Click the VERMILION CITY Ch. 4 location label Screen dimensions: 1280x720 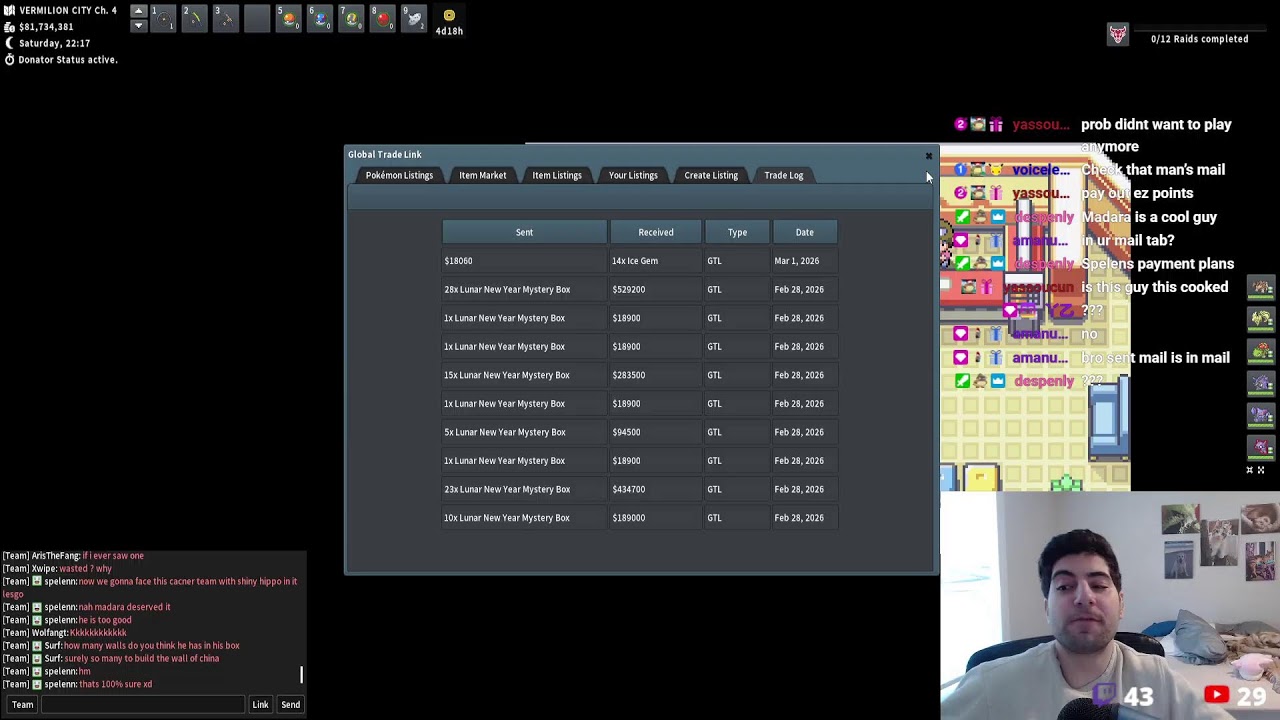(x=68, y=11)
